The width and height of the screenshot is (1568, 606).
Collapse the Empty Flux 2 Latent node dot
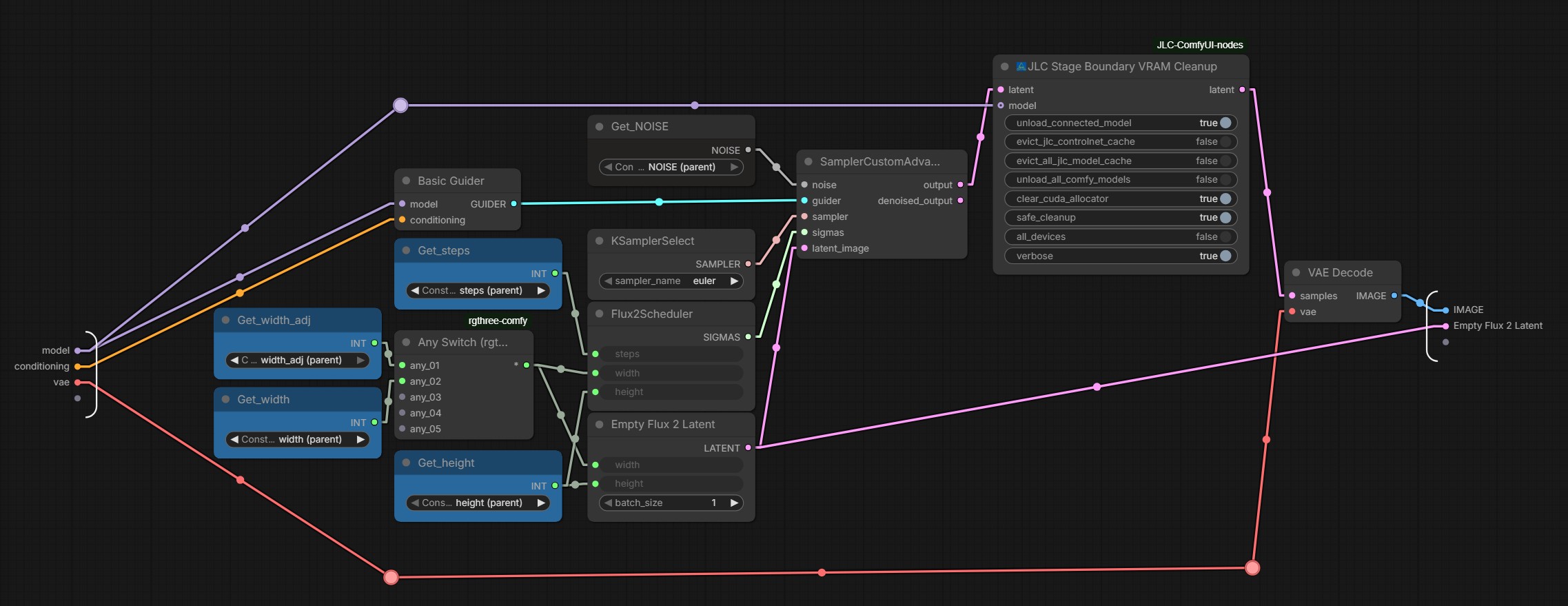click(599, 424)
